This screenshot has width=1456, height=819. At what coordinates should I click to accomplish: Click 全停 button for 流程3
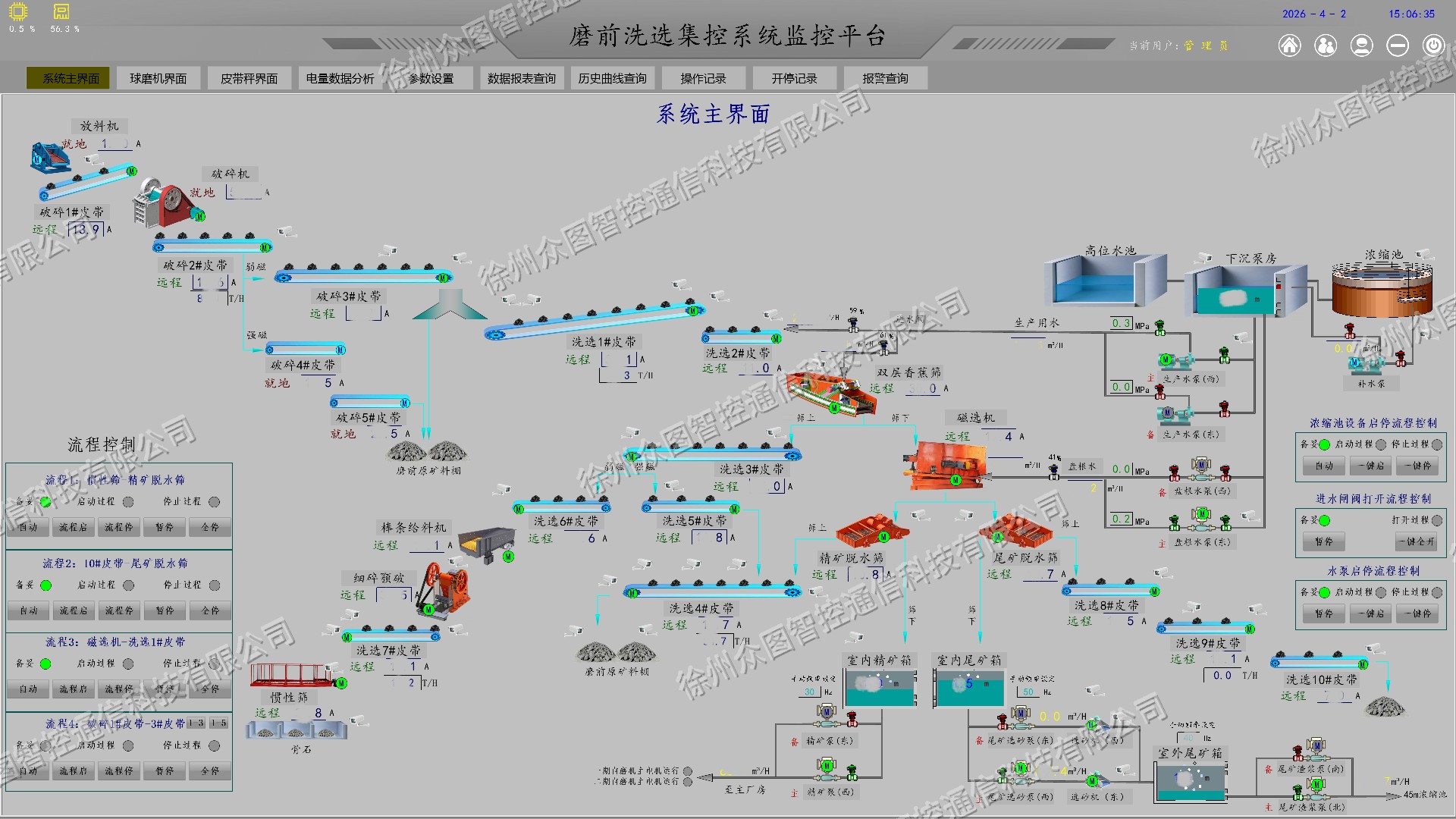pyautogui.click(x=210, y=689)
